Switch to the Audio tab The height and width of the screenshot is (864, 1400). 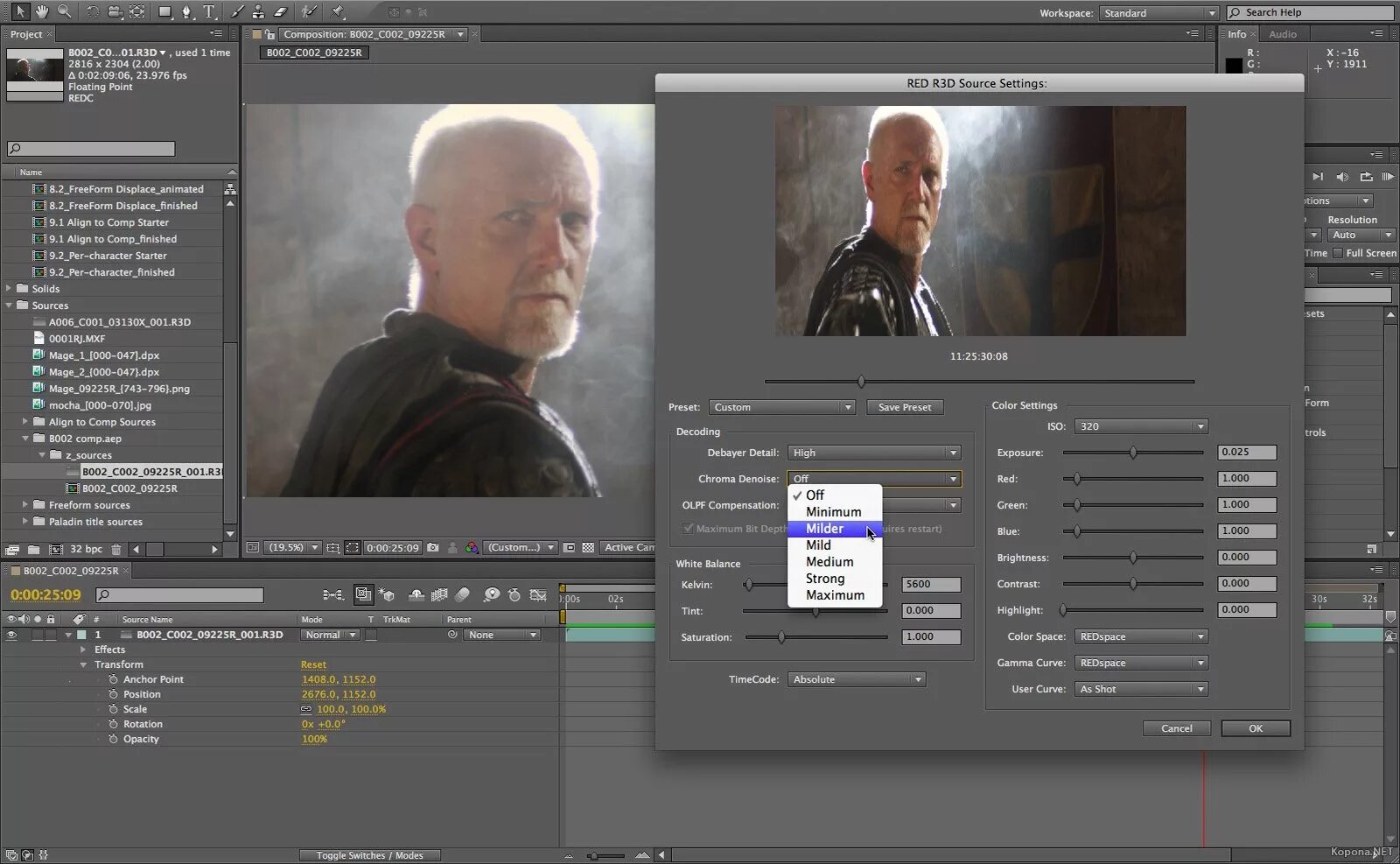1283,34
